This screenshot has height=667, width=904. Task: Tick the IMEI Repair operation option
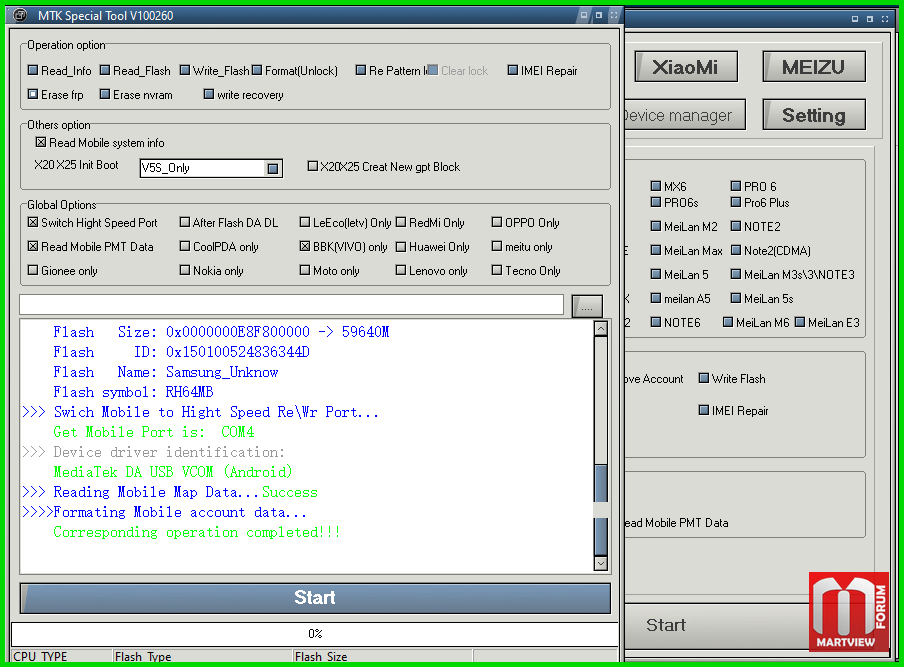click(x=513, y=70)
